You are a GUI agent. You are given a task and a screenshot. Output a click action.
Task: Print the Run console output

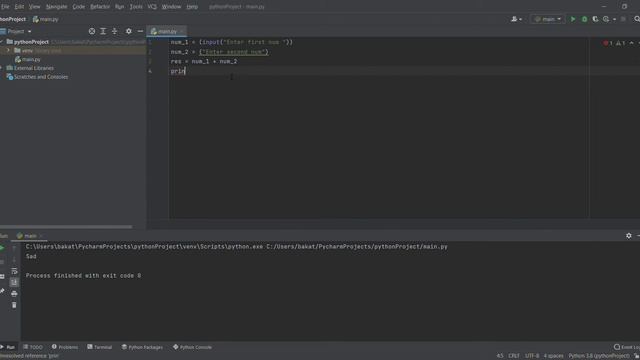tap(14, 293)
